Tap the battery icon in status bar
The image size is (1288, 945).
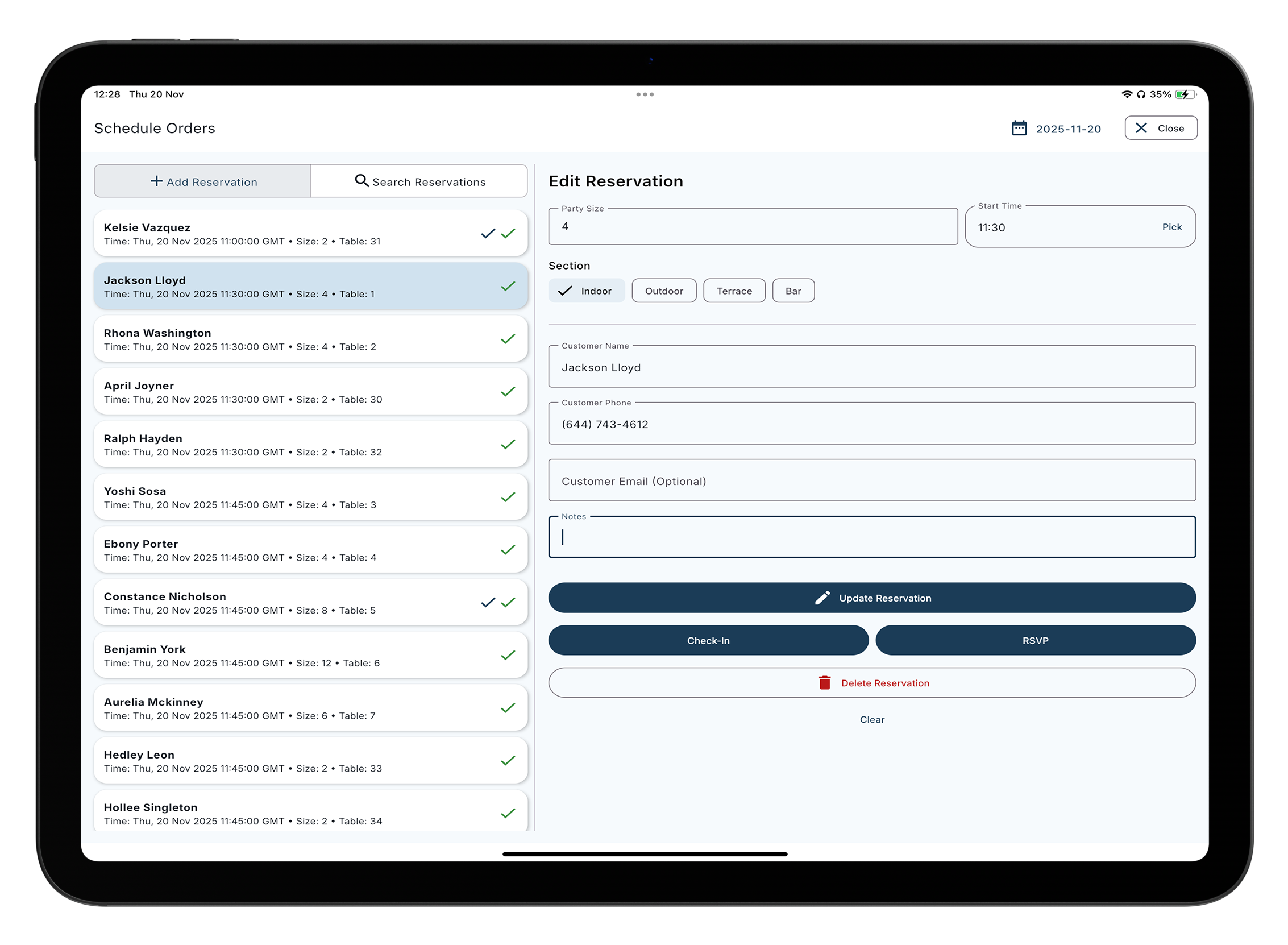[x=1185, y=94]
